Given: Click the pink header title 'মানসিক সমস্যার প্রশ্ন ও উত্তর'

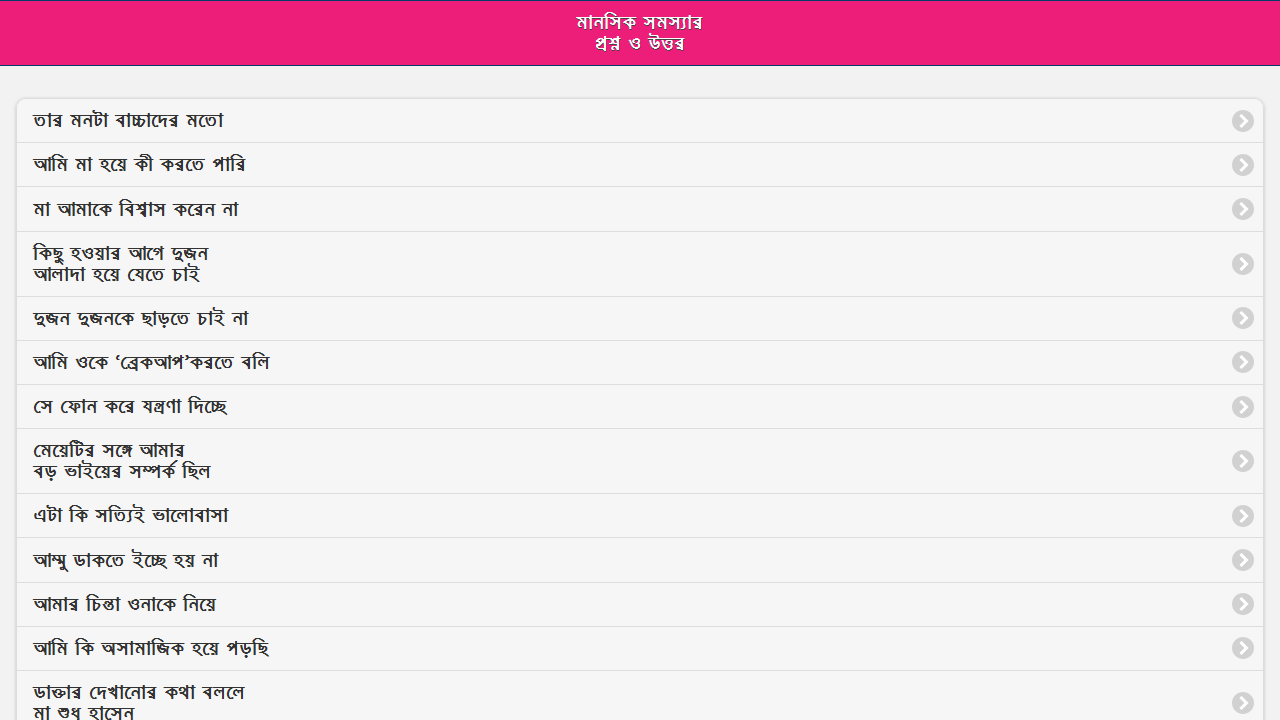Looking at the screenshot, I should pos(640,33).
